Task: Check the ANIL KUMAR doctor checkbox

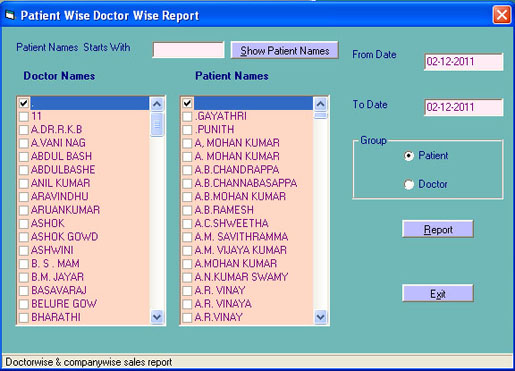Action: point(24,183)
